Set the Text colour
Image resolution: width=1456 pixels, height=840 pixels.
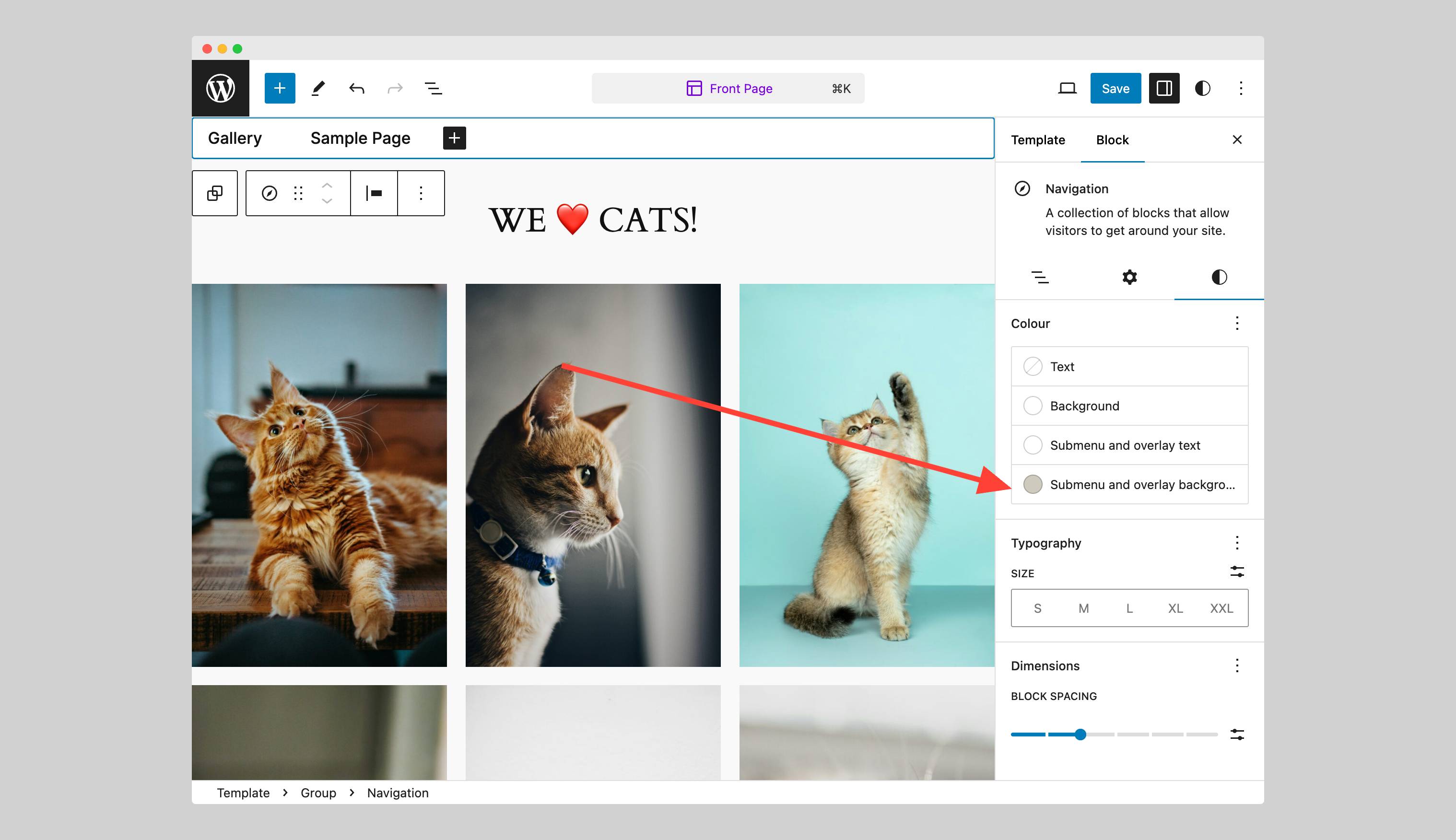(x=1129, y=366)
